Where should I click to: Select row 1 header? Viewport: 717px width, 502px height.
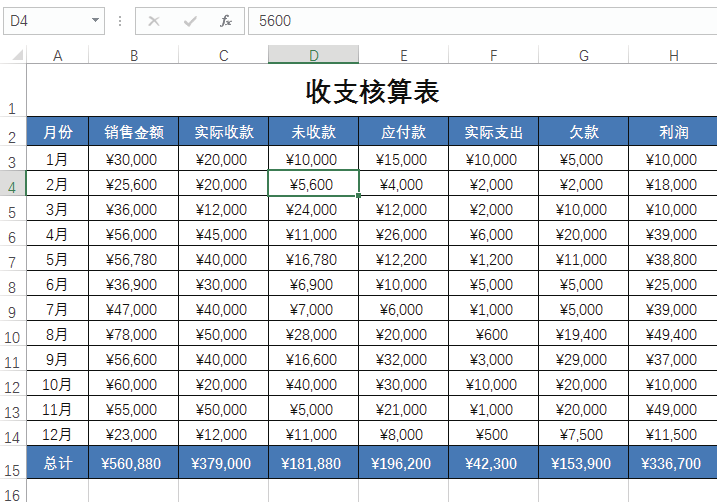click(x=13, y=90)
